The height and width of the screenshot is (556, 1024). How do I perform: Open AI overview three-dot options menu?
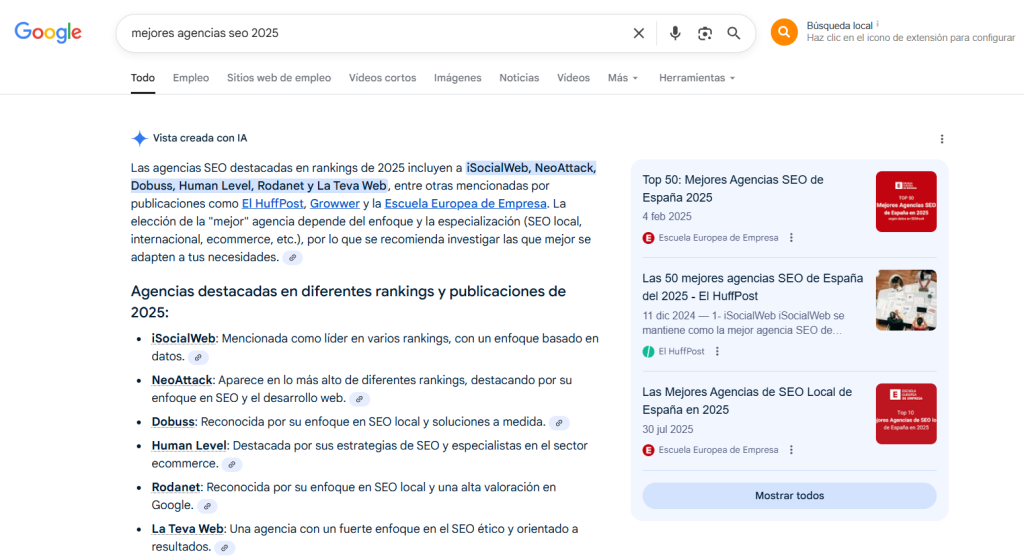[941, 139]
